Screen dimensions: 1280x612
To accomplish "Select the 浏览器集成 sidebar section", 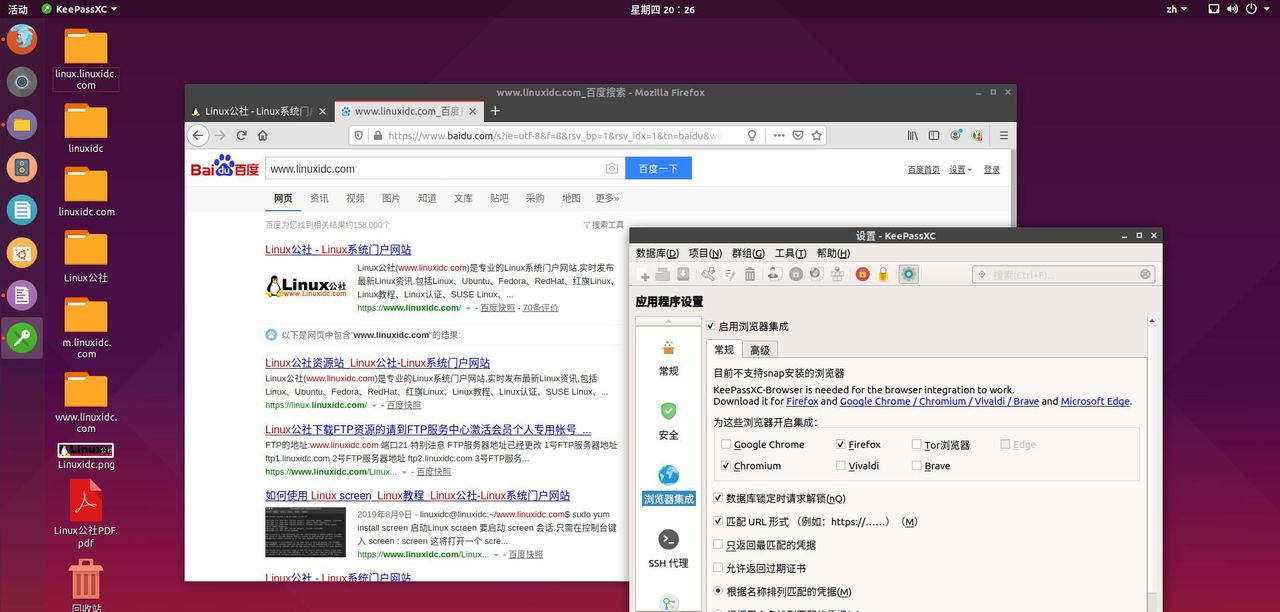I will point(668,485).
